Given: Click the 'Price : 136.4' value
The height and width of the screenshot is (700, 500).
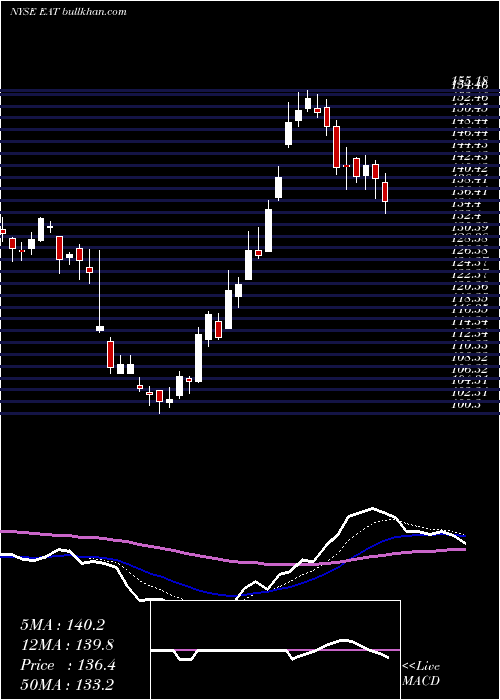Looking at the screenshot, I should click(x=68, y=665).
